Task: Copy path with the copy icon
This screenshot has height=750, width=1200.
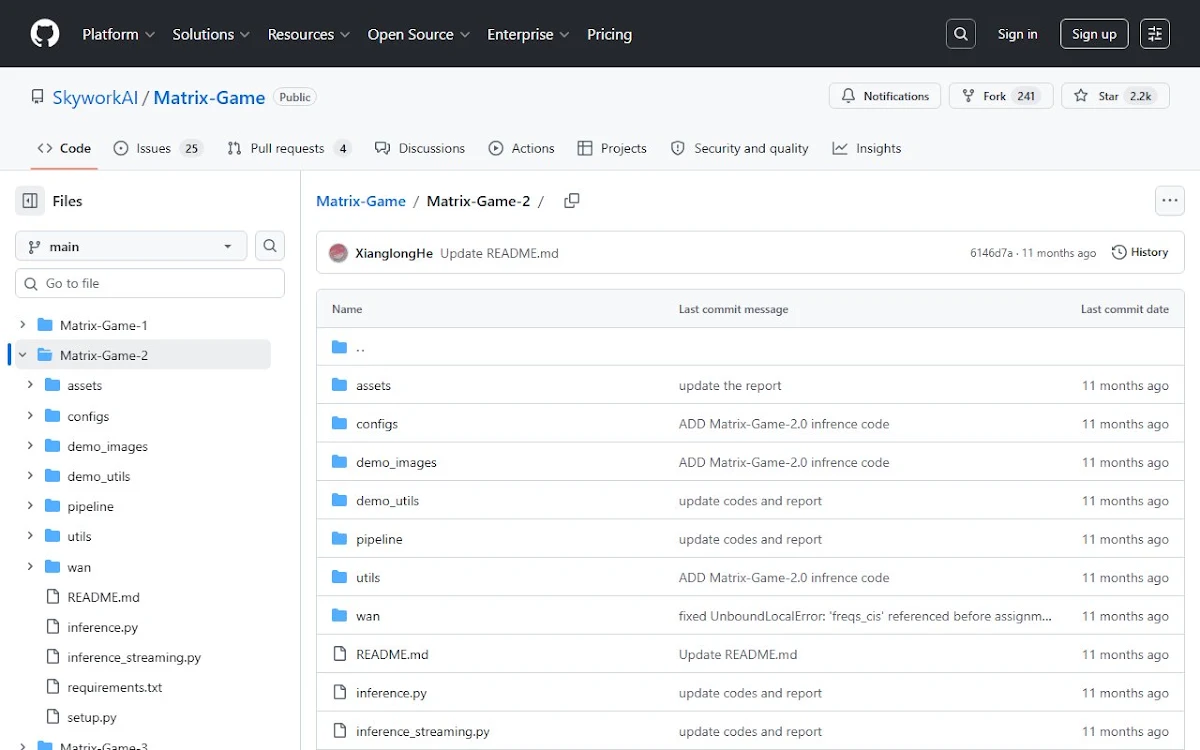Action: [572, 201]
